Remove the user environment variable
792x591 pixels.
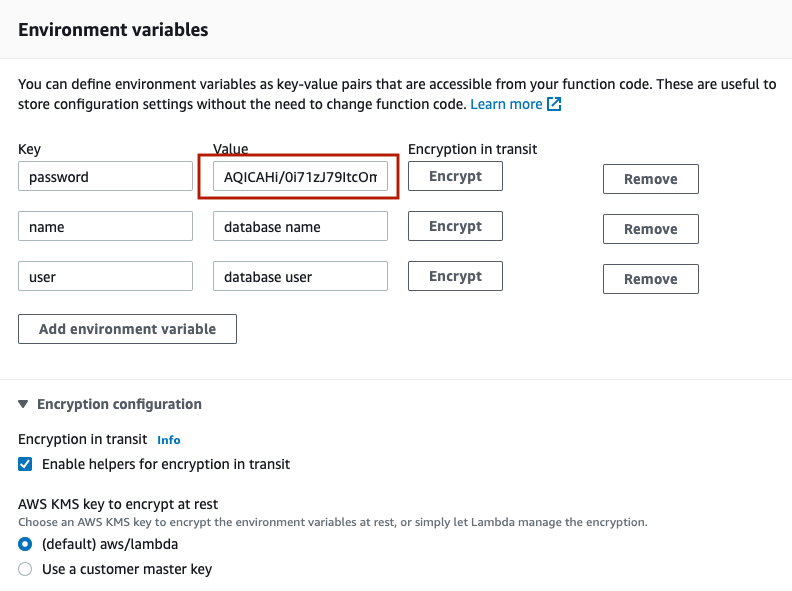651,279
